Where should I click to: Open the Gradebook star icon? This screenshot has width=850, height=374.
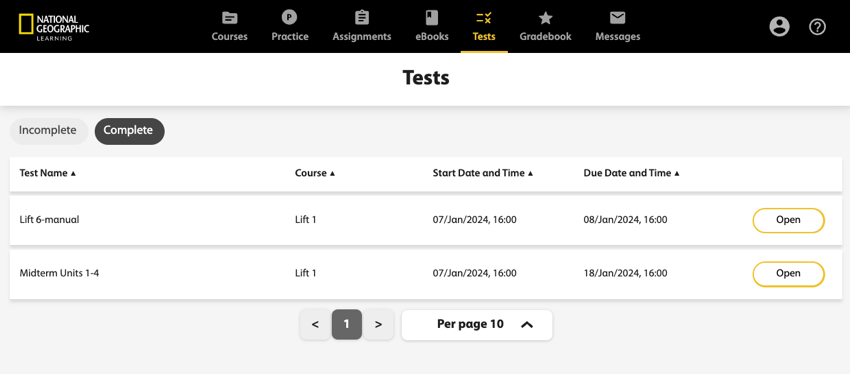tap(545, 18)
